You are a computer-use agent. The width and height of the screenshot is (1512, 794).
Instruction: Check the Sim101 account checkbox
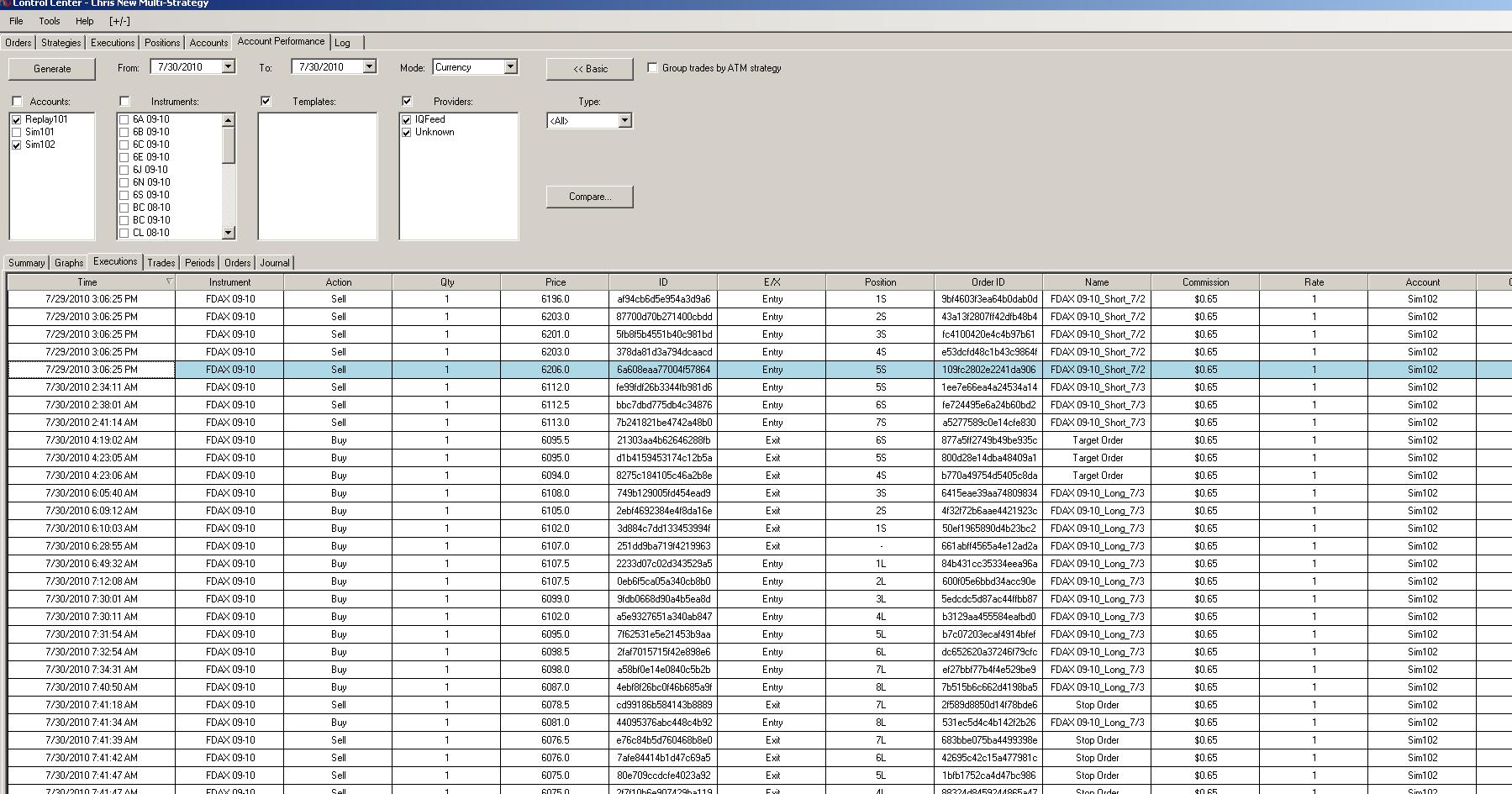coord(17,133)
